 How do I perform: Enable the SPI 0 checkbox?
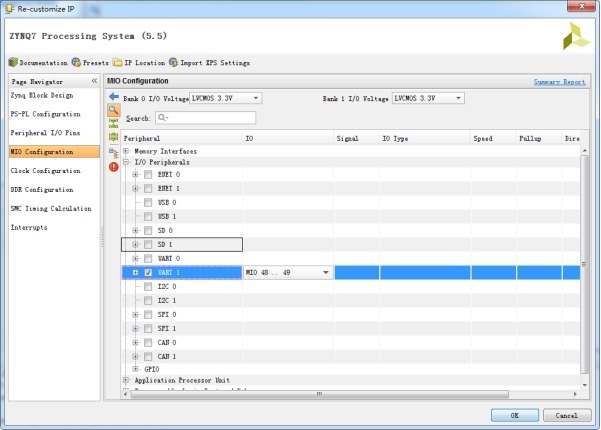click(148, 315)
